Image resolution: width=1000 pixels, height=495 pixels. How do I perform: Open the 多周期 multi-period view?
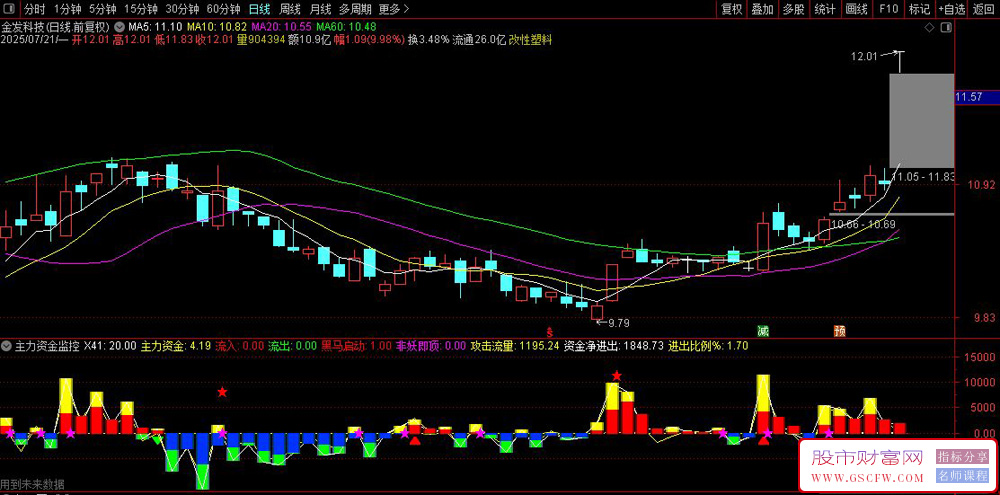point(354,9)
